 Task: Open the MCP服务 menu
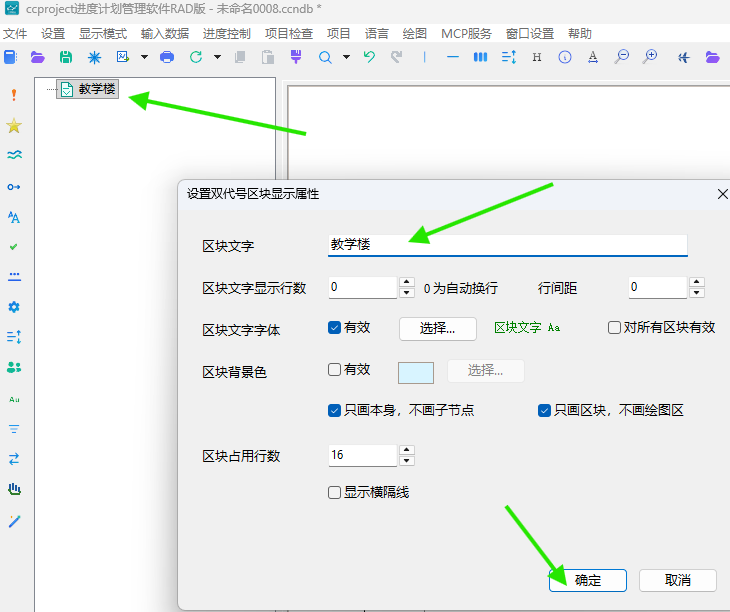pos(466,34)
